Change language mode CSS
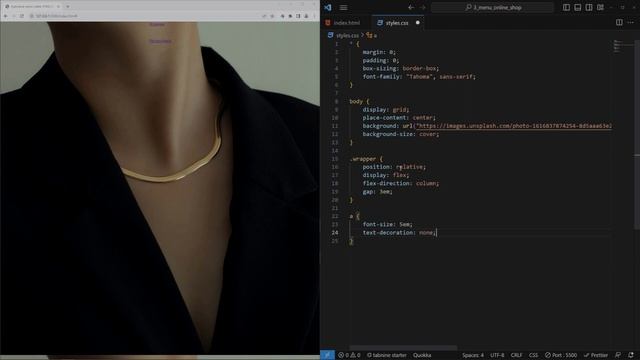Screen dimensions: 640x360 (x=533, y=355)
